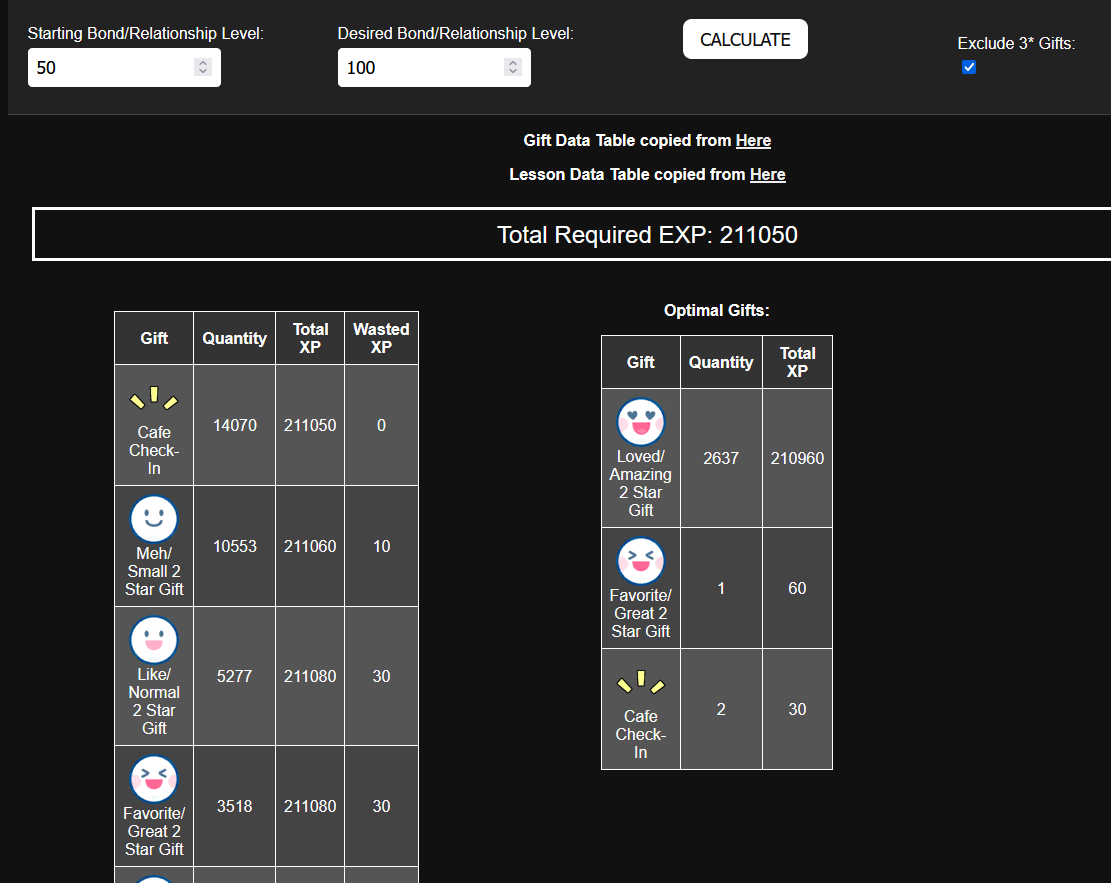Click the 'Quantity' header in left table
This screenshot has width=1111, height=883.
pos(235,338)
